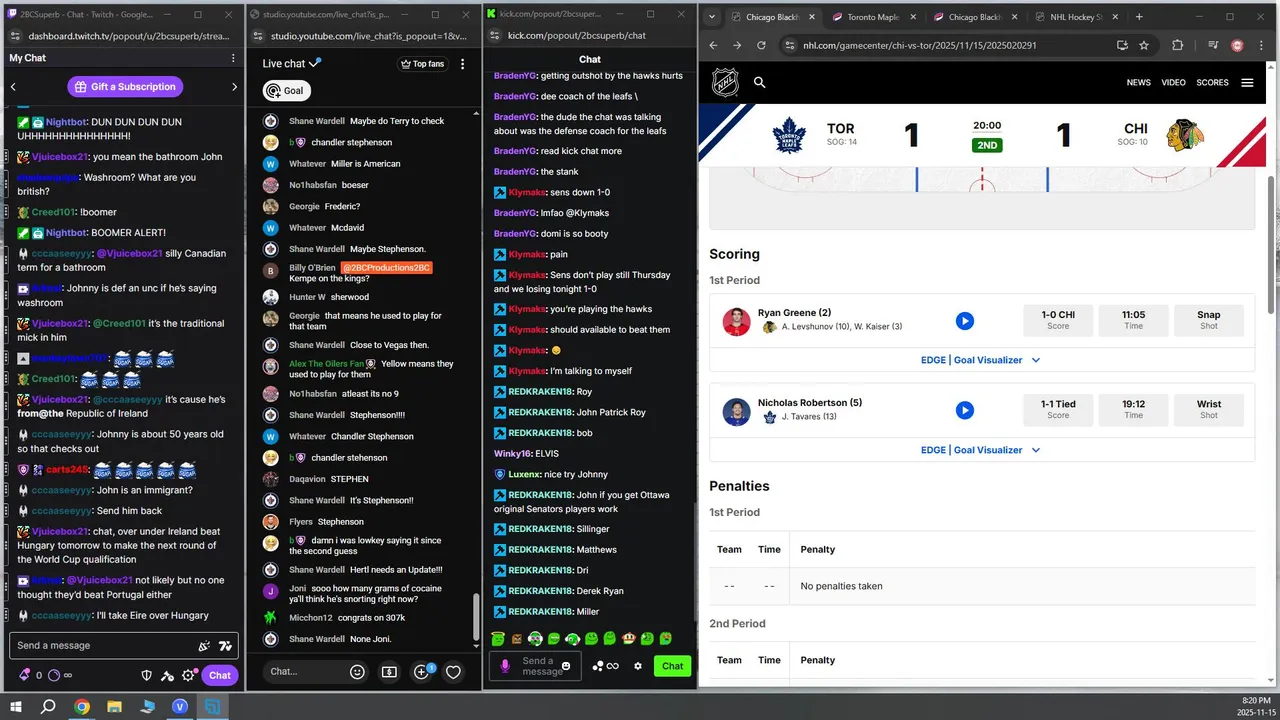Click right arrow beside Gift a Subscription
This screenshot has height=720, width=1280.
[235, 87]
